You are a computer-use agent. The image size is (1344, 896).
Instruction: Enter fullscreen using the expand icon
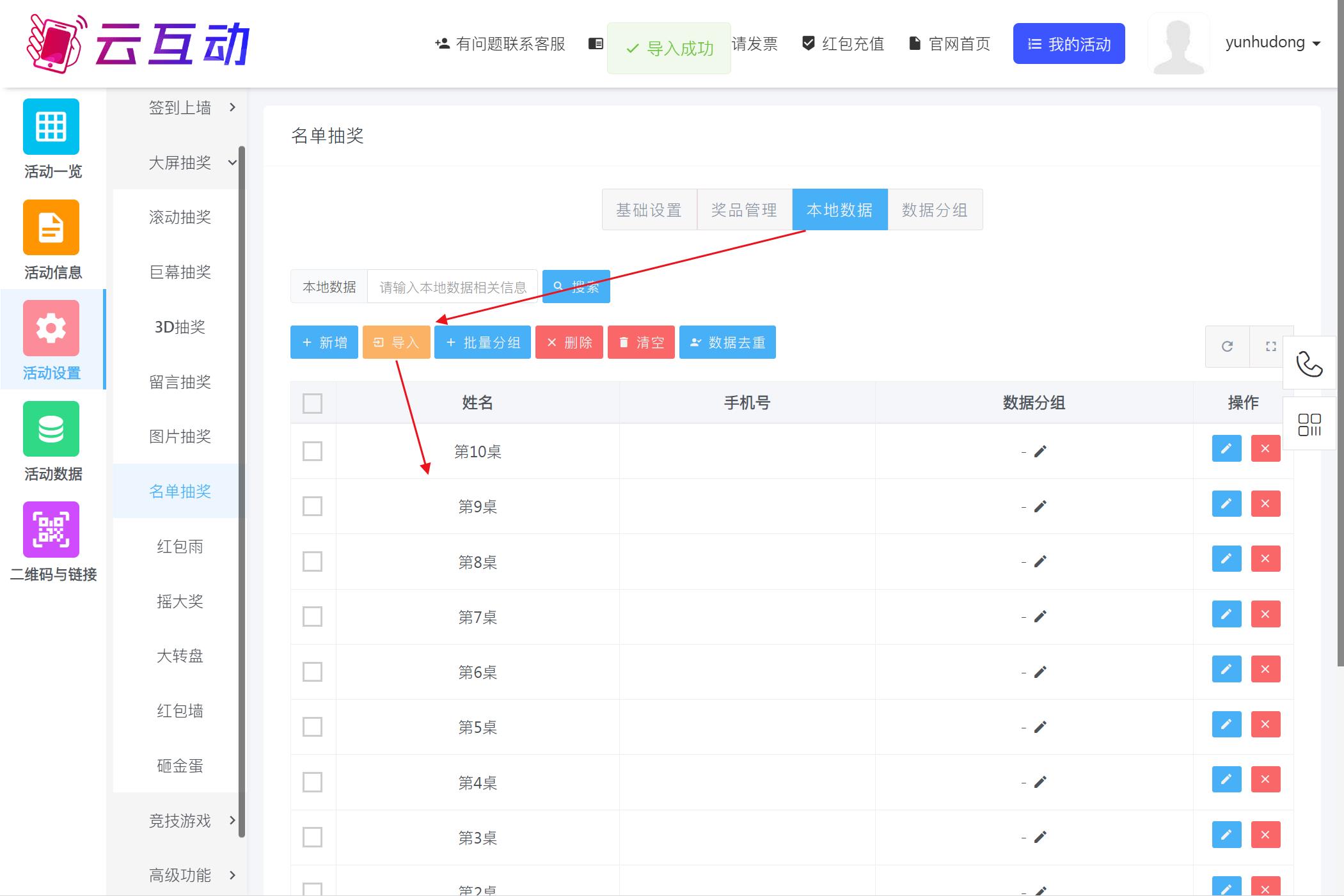1272,346
